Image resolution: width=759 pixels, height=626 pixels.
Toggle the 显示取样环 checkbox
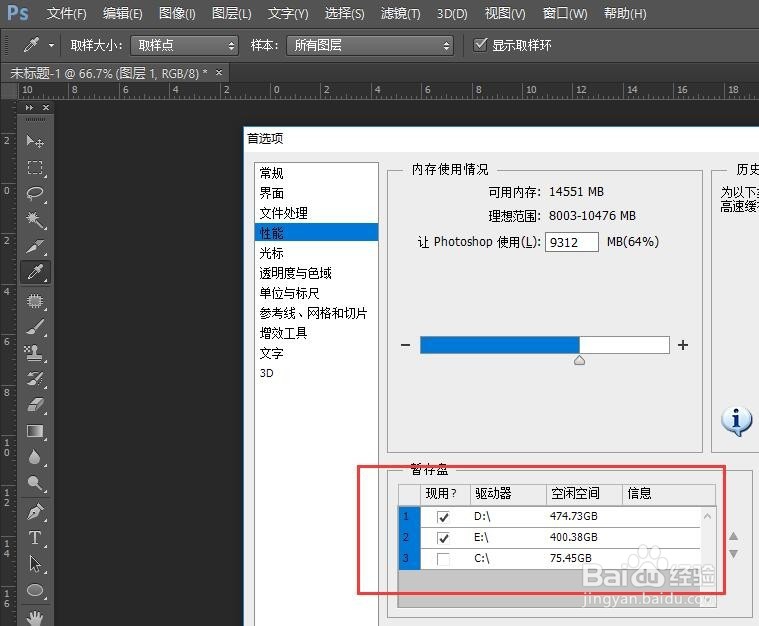[480, 45]
